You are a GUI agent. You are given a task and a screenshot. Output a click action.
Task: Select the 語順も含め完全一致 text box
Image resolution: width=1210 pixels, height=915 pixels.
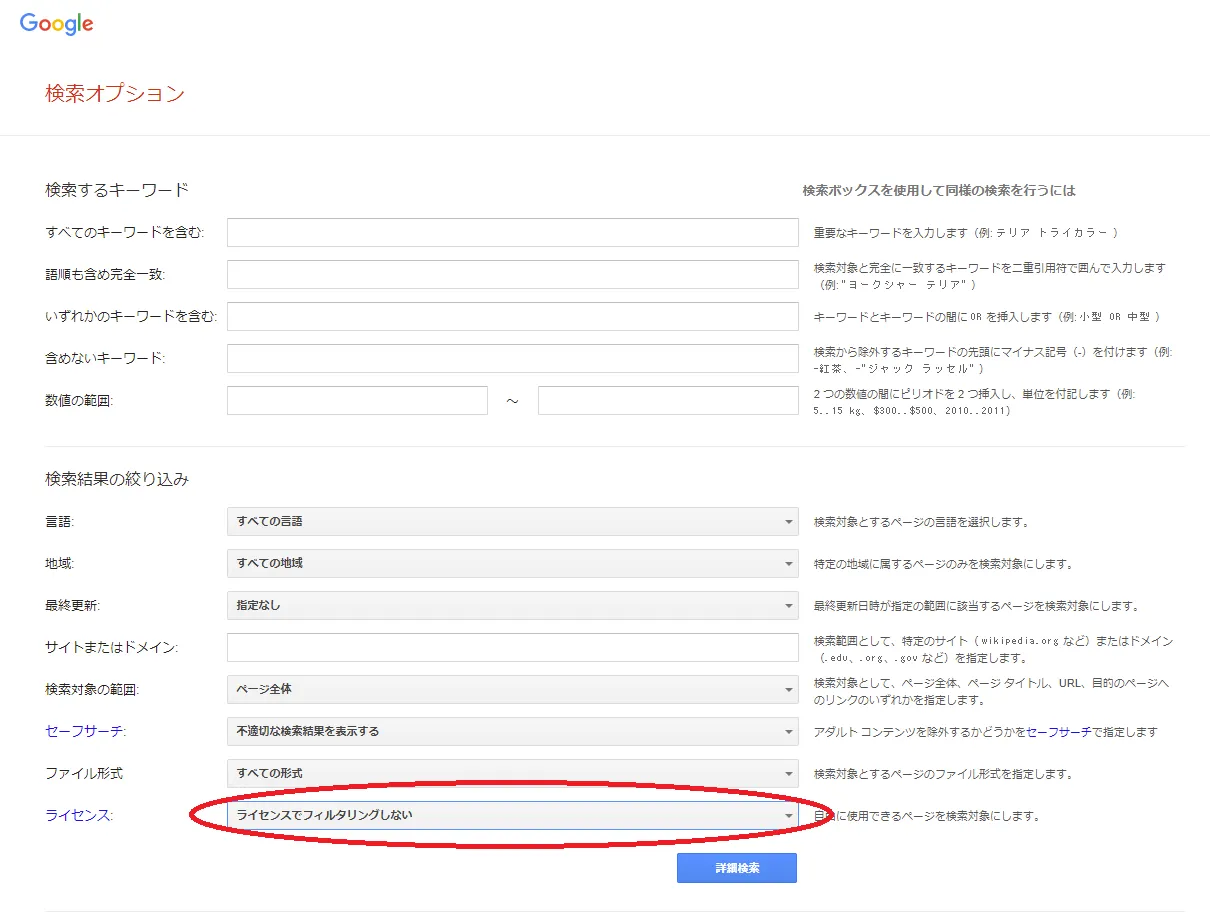click(512, 274)
